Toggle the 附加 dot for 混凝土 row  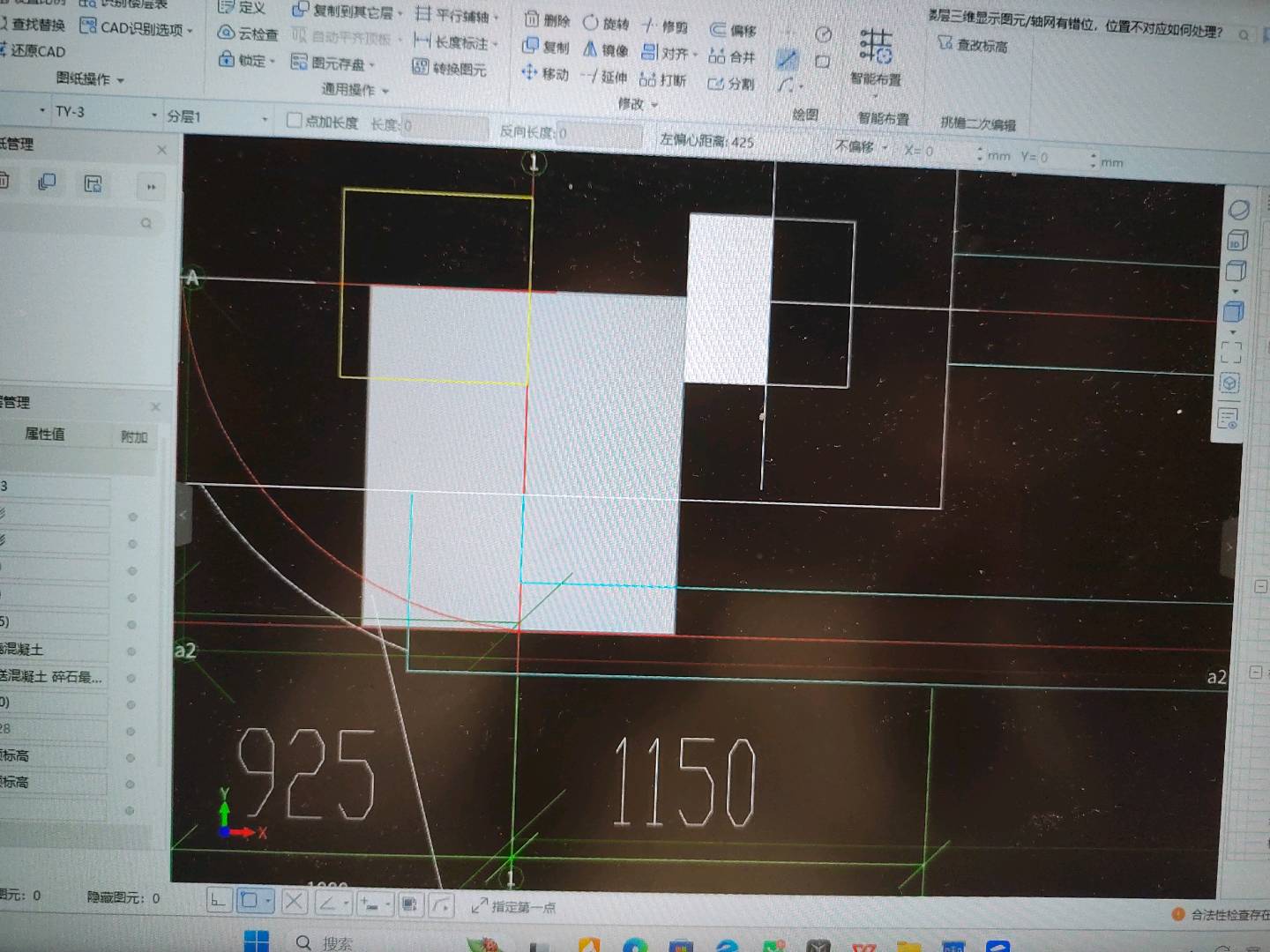131,651
